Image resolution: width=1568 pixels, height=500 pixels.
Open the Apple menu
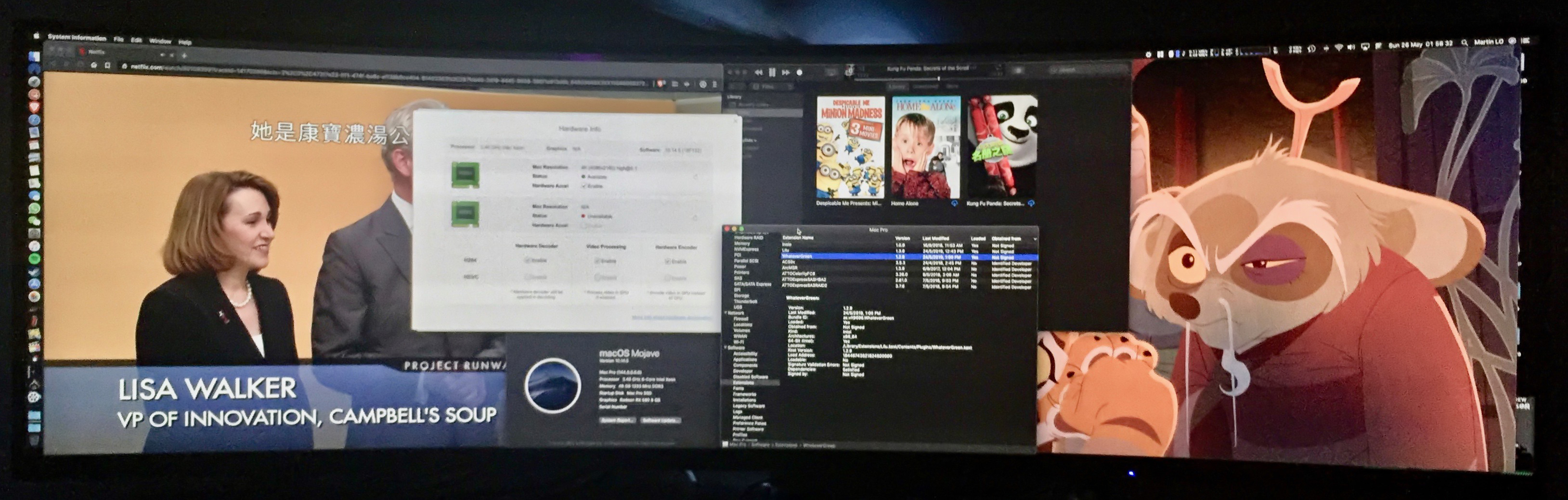[36, 37]
